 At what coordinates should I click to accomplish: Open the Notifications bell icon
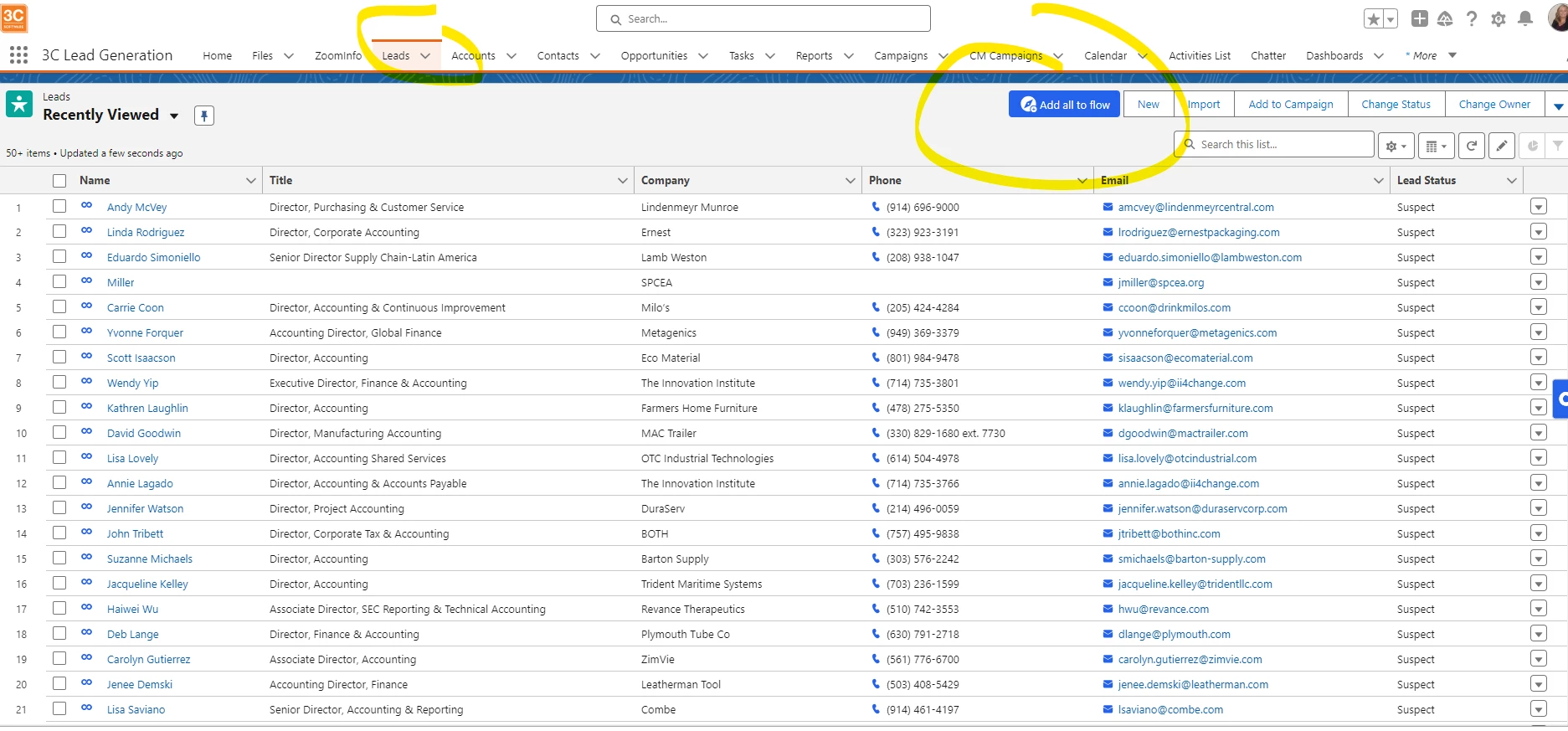point(1525,18)
